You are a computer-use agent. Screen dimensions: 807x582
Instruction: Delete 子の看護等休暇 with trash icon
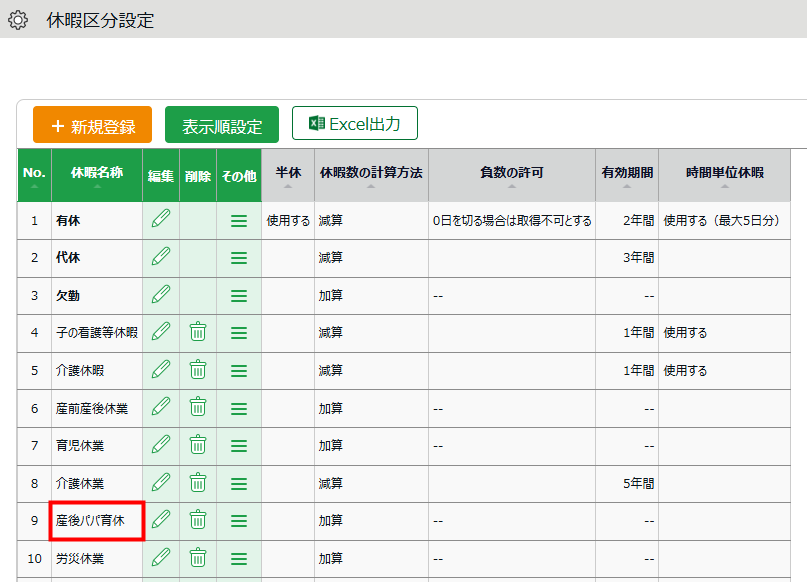(x=198, y=332)
